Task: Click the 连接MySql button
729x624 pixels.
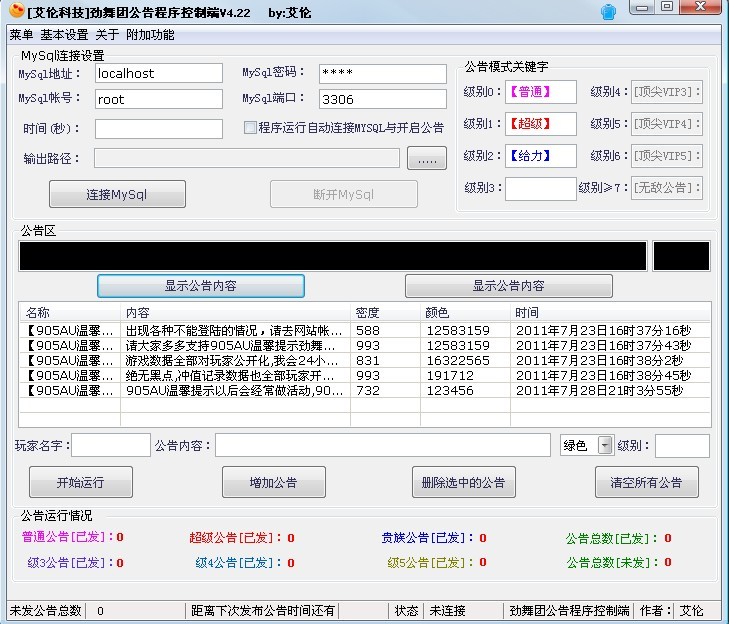Action: pos(117,194)
